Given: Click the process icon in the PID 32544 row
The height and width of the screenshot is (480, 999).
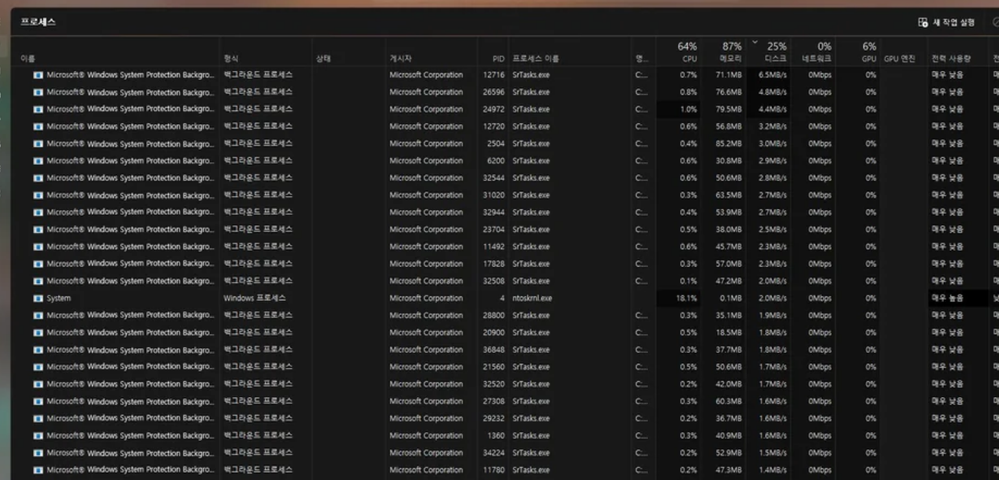Looking at the screenshot, I should point(38,178).
